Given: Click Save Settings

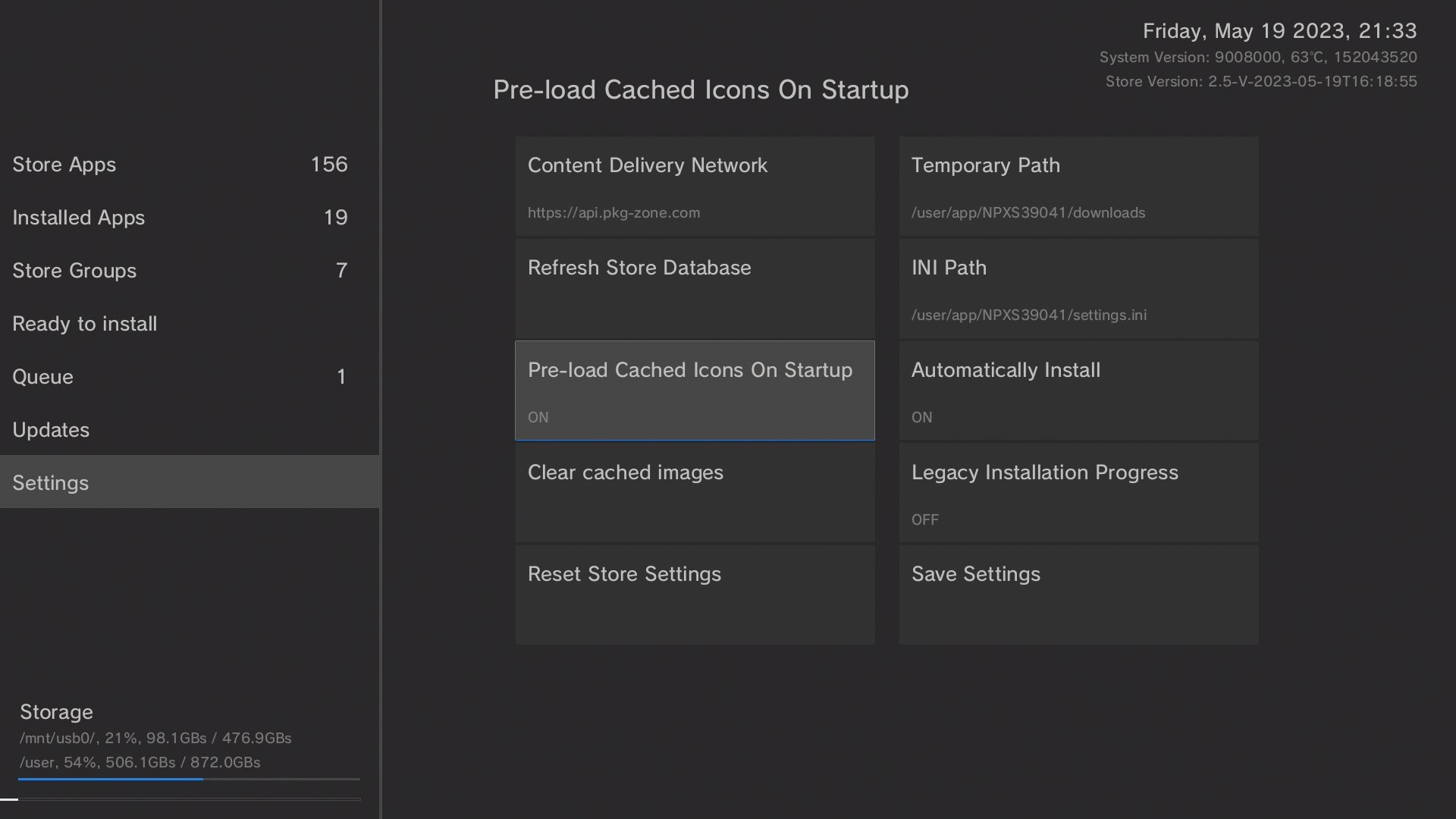Looking at the screenshot, I should click(x=1078, y=595).
